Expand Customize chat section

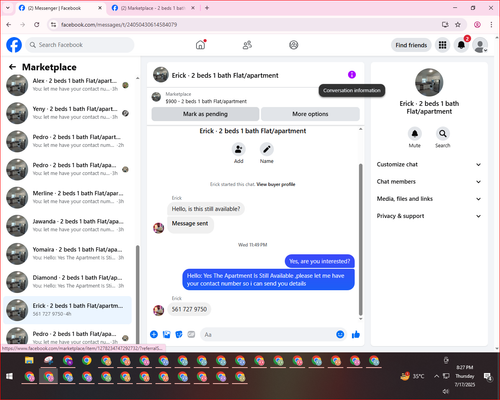pos(429,164)
